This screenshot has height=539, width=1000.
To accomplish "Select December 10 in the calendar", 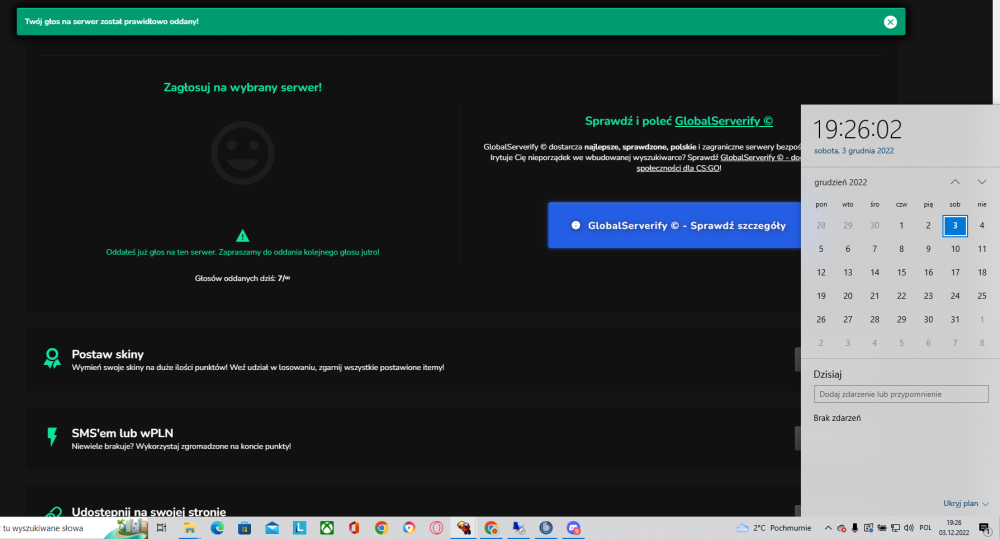I will pyautogui.click(x=955, y=249).
